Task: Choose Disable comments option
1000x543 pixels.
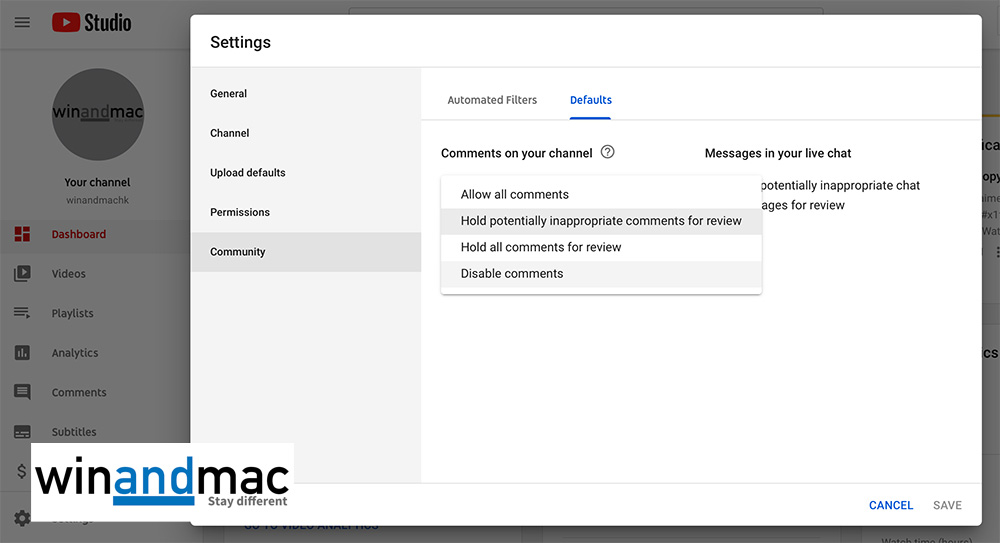Action: (512, 273)
